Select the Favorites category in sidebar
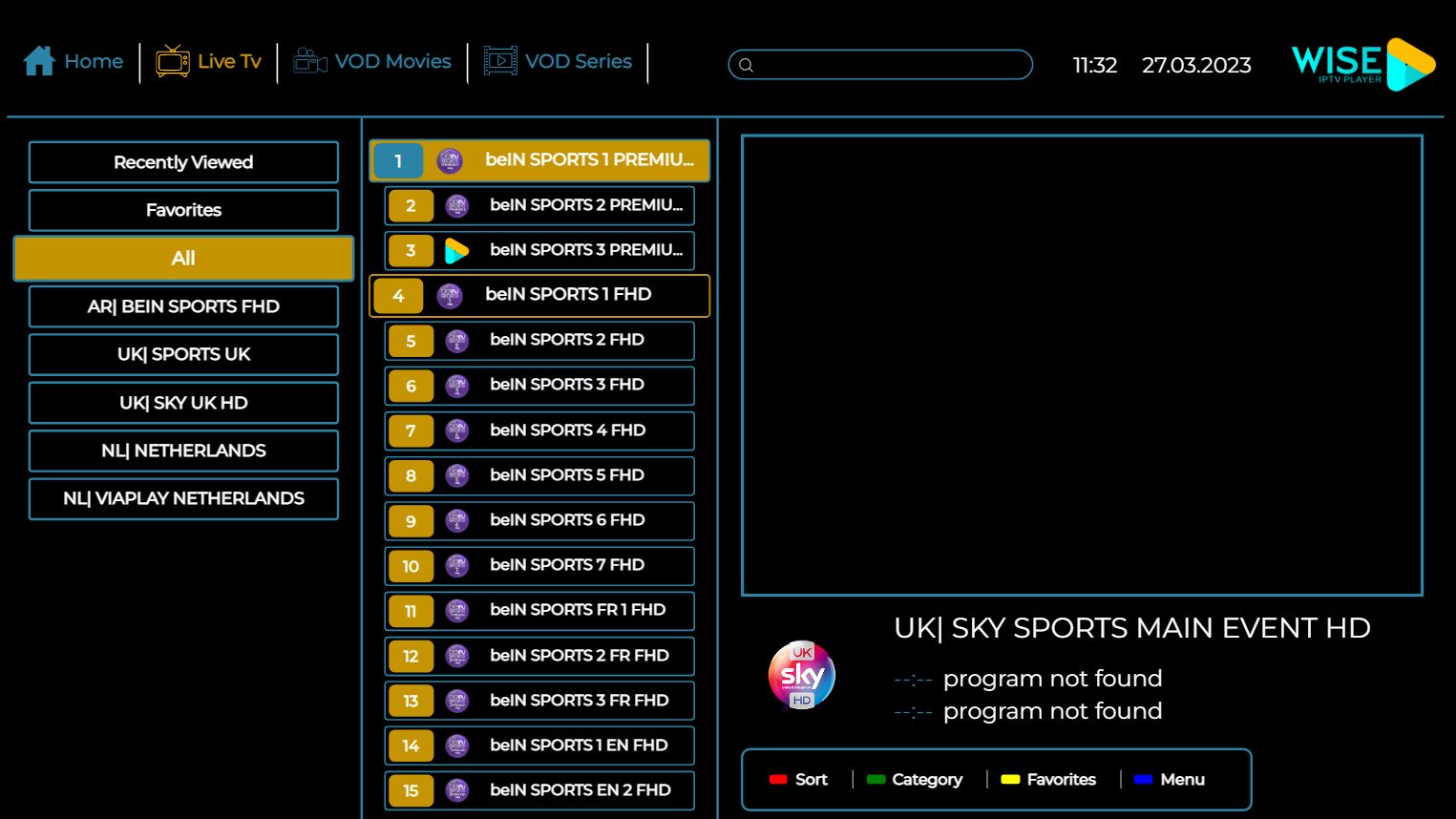 click(183, 210)
